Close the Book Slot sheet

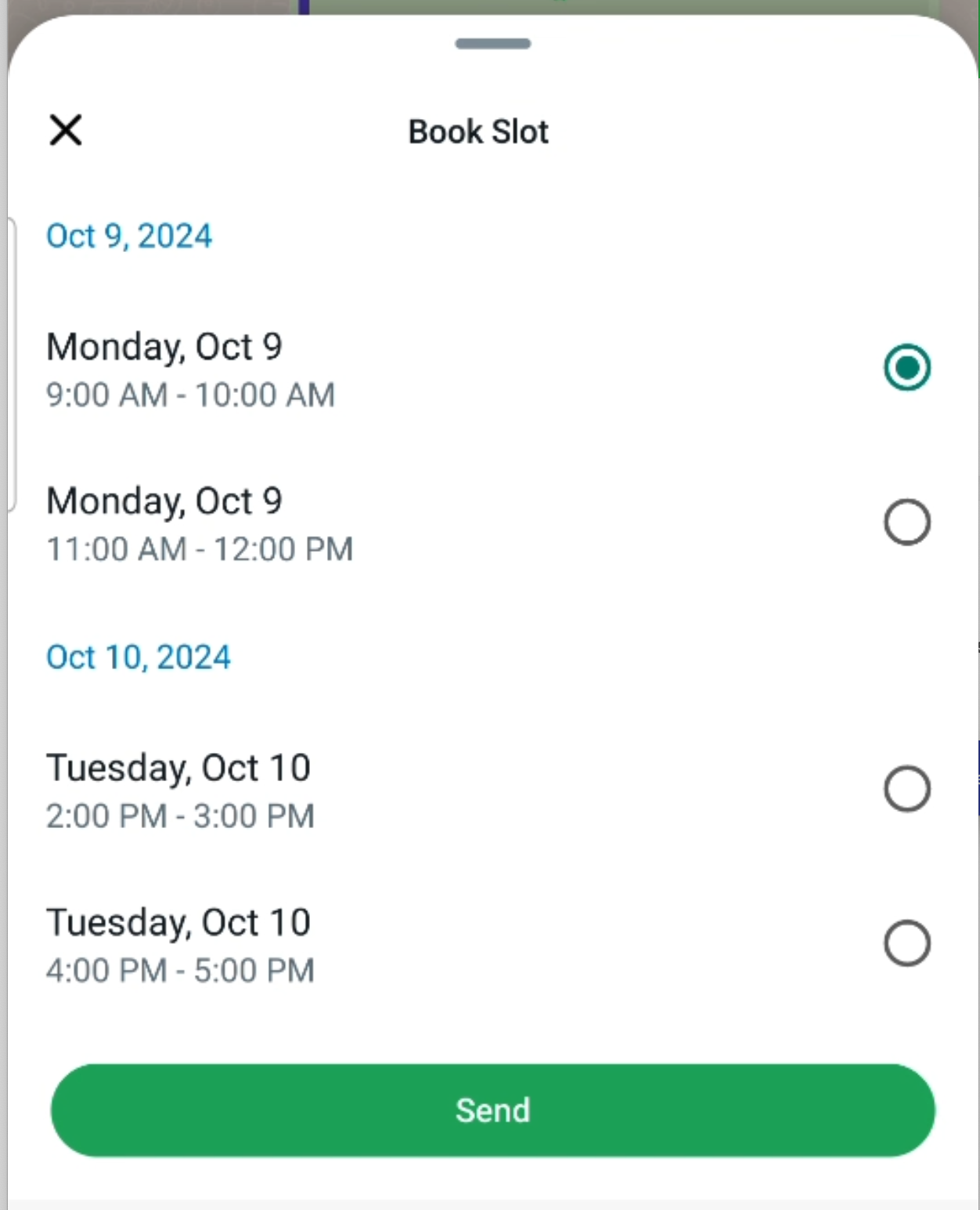[x=66, y=130]
